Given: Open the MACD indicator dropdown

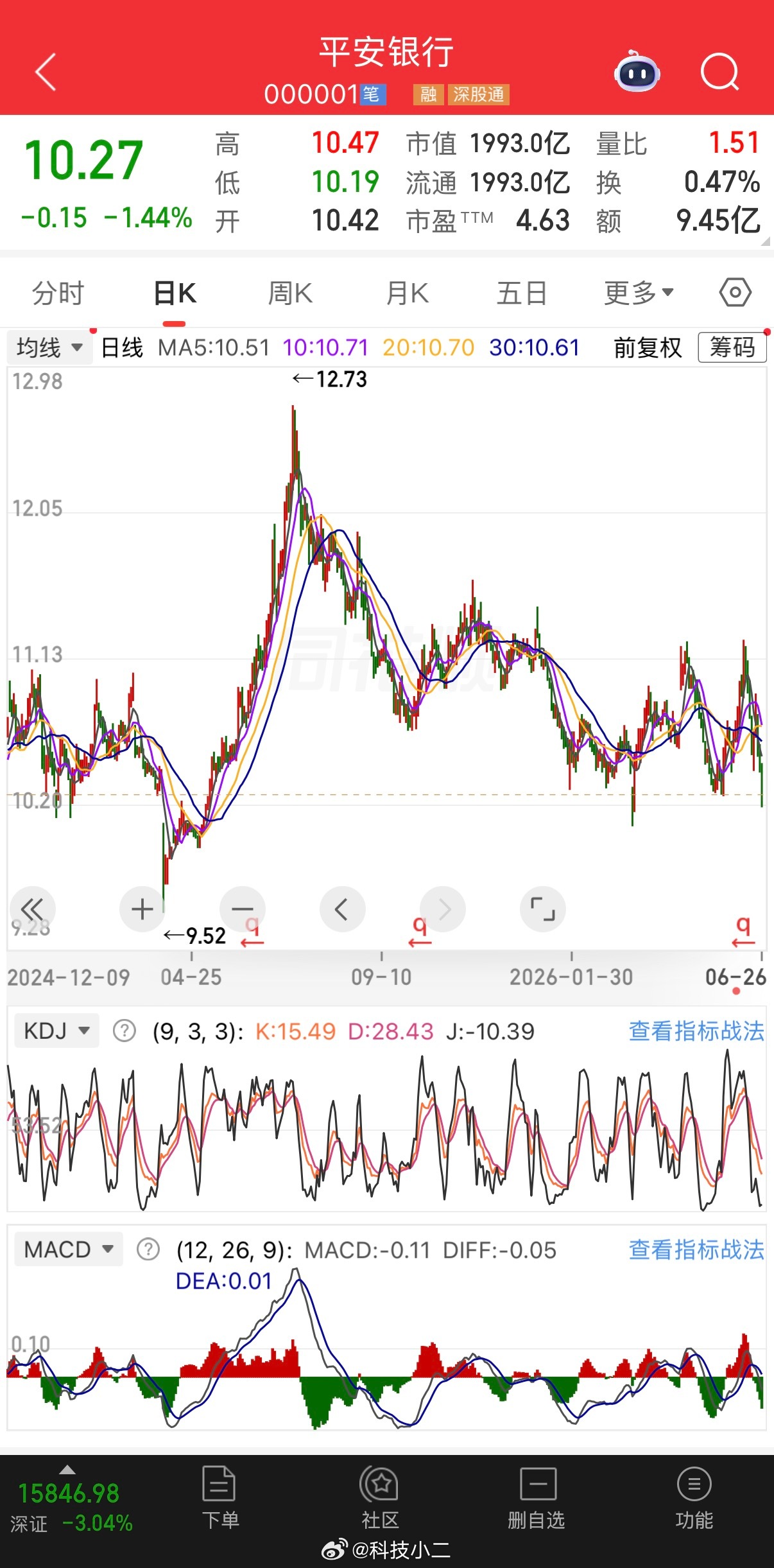Looking at the screenshot, I should pyautogui.click(x=69, y=1250).
